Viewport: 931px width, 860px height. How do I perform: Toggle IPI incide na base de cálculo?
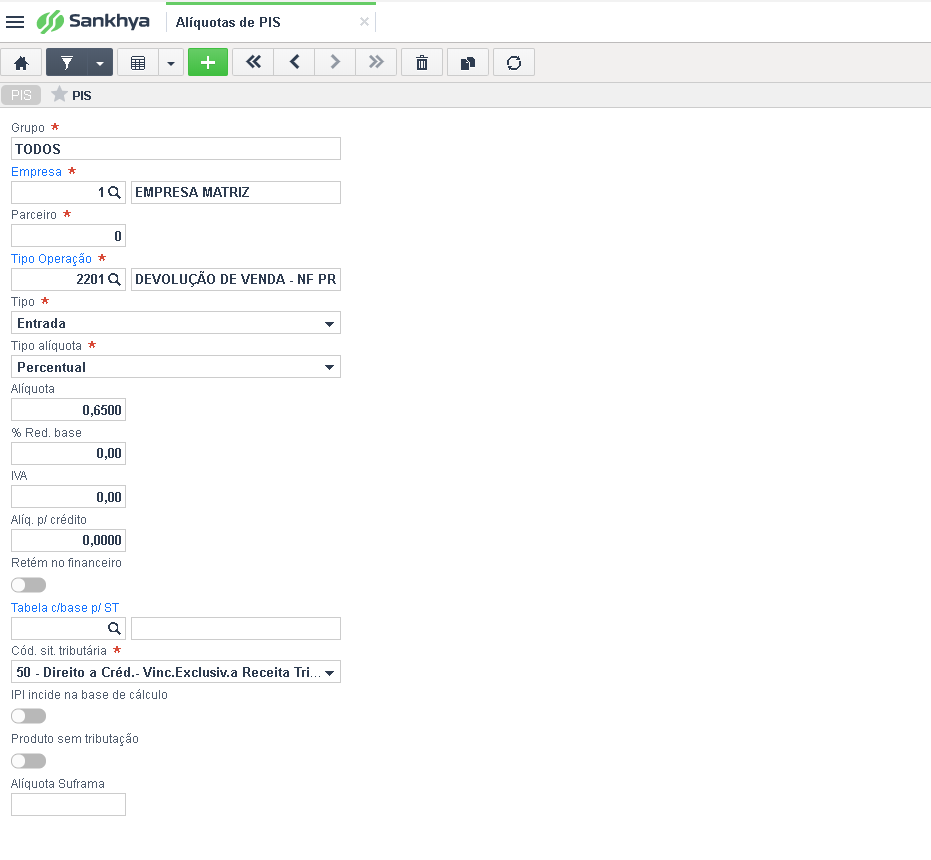[x=28, y=716]
